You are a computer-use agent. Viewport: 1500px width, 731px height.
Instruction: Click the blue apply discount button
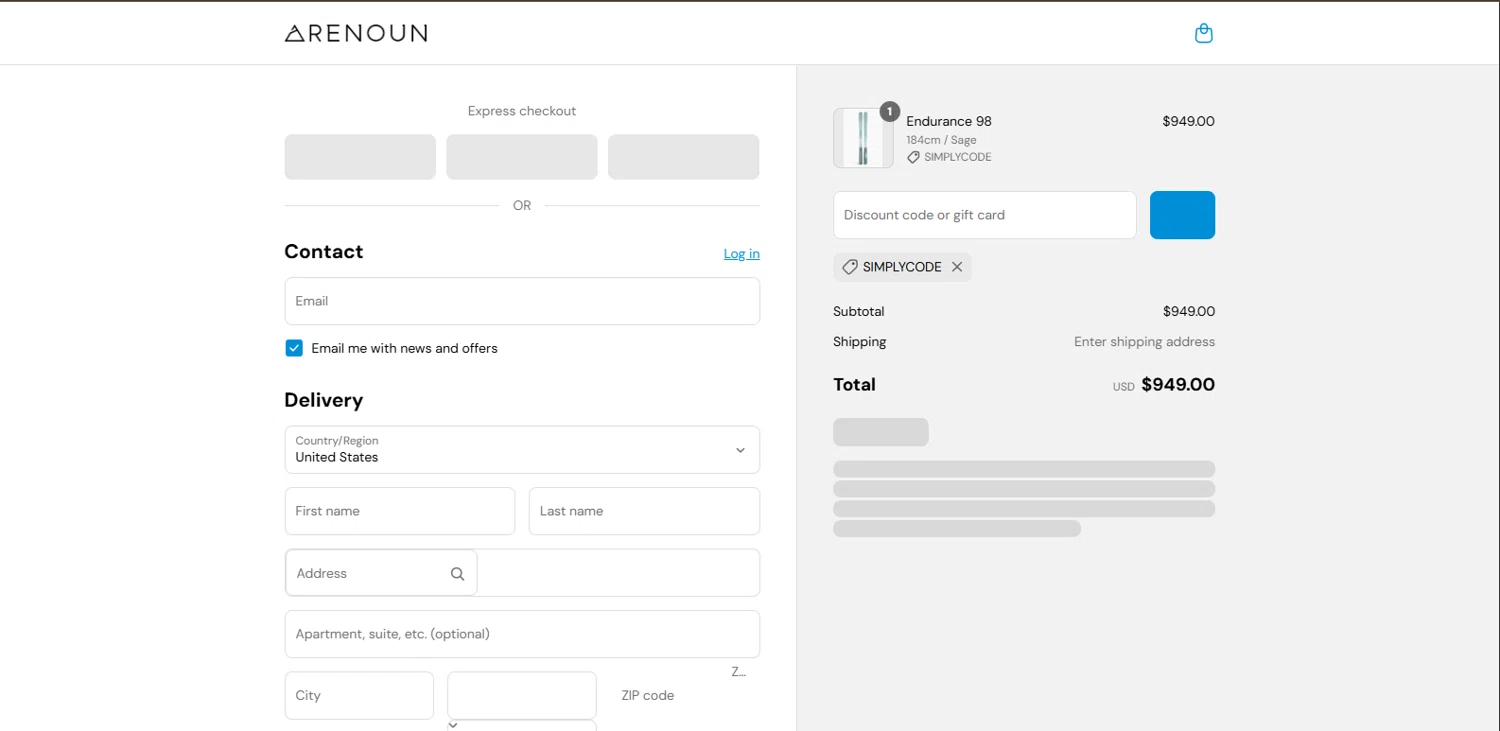1182,215
